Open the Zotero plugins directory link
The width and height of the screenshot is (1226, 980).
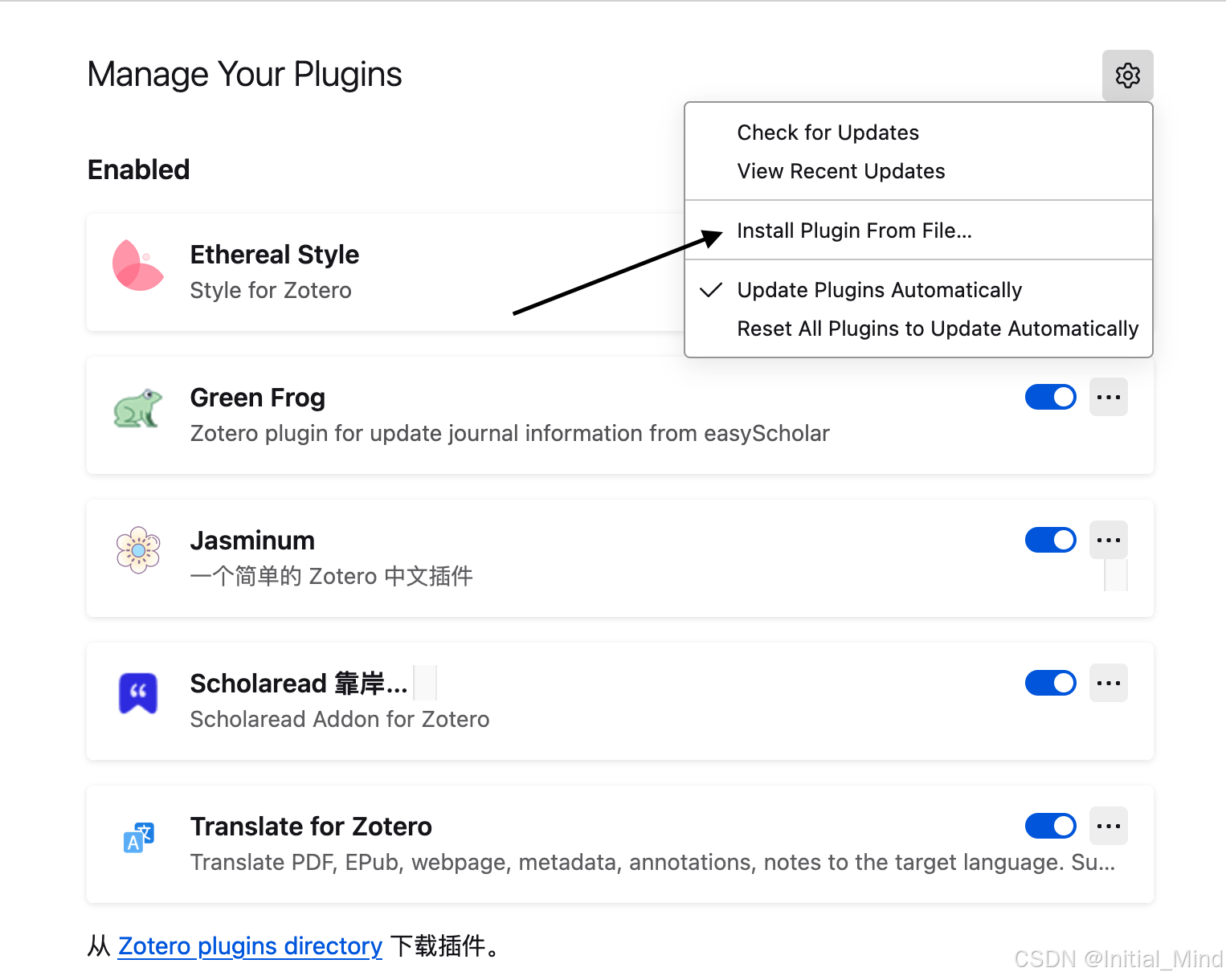pyautogui.click(x=250, y=946)
